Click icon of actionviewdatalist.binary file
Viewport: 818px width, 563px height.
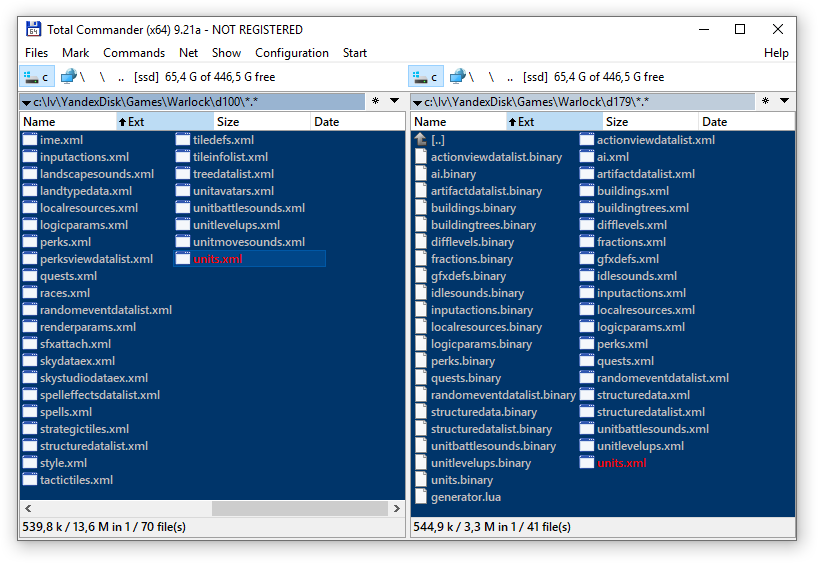(x=421, y=157)
